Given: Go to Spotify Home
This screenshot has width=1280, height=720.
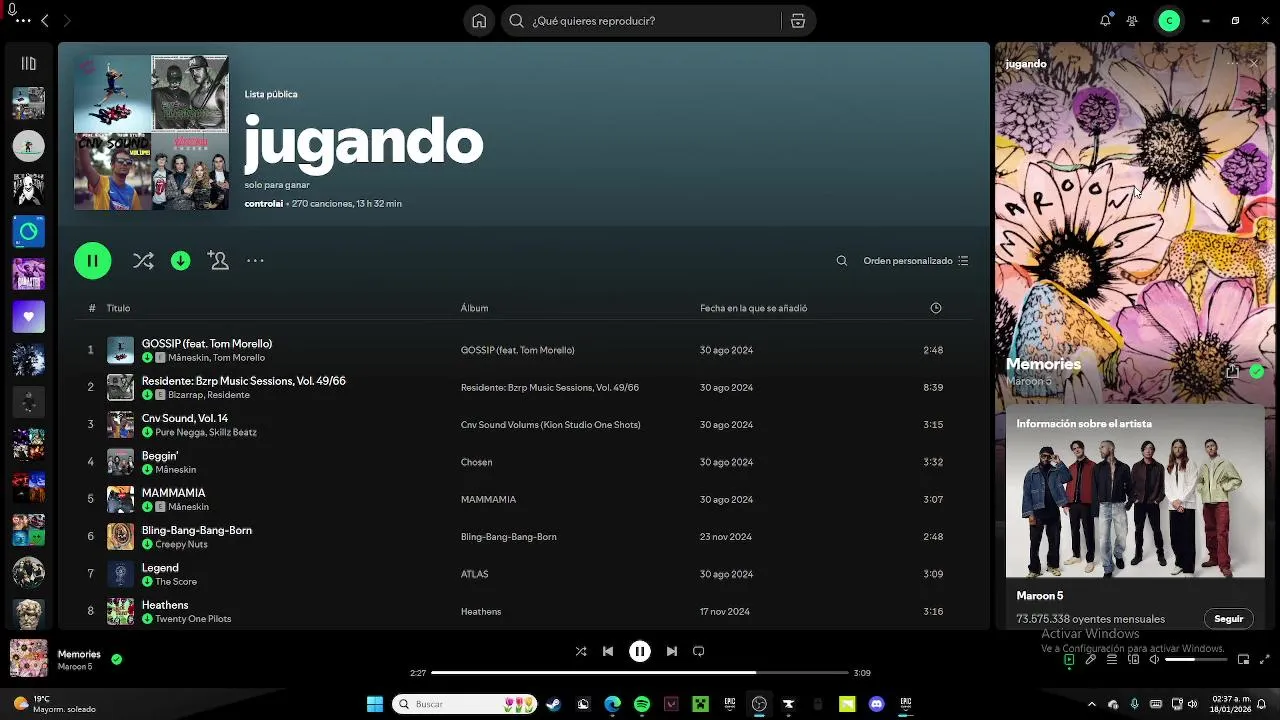Looking at the screenshot, I should 479,21.
